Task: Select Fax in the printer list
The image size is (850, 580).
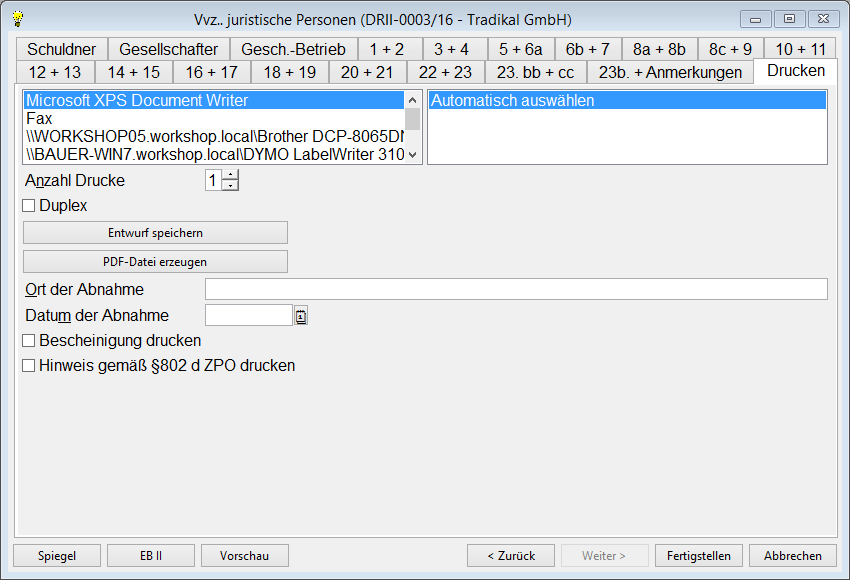Action: 40,119
